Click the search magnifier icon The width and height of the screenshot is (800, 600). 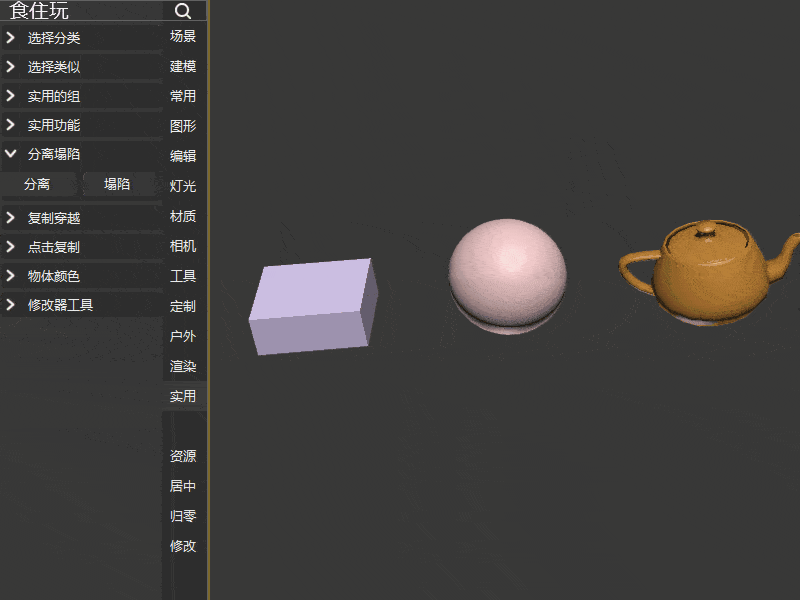[x=182, y=11]
